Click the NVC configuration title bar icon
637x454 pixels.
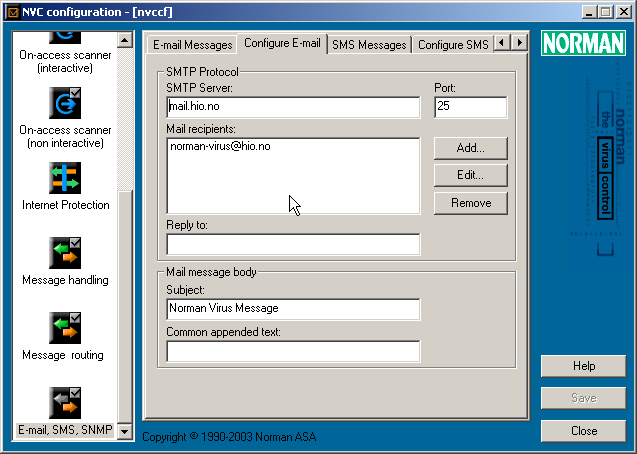pos(13,12)
